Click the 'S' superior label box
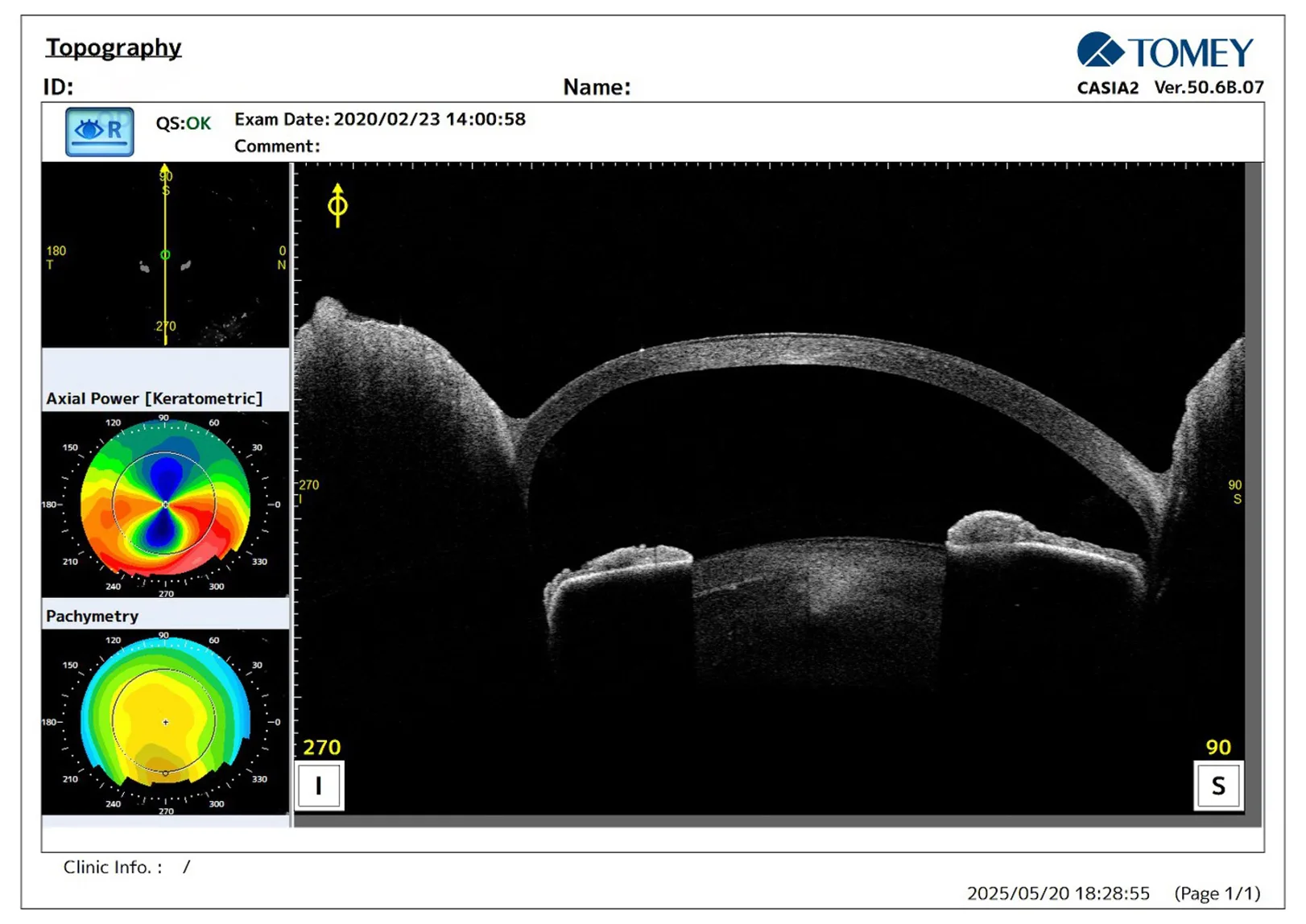The width and height of the screenshot is (1306, 924). (1218, 786)
